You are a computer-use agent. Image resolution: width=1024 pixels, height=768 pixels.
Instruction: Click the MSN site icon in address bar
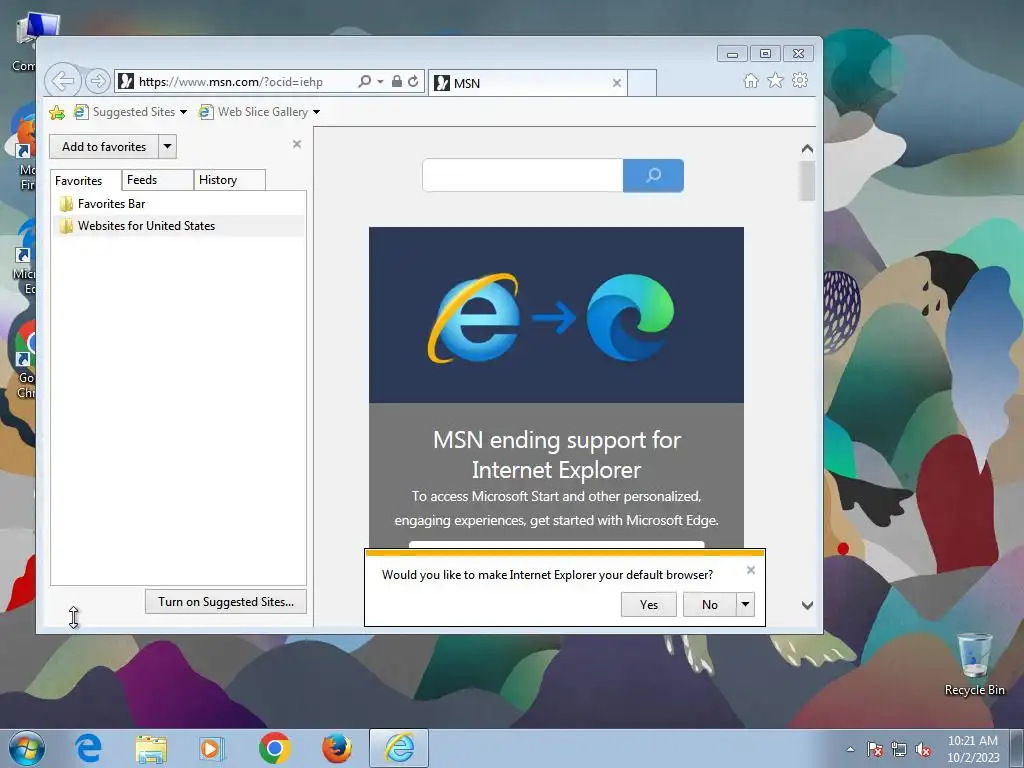coord(126,82)
